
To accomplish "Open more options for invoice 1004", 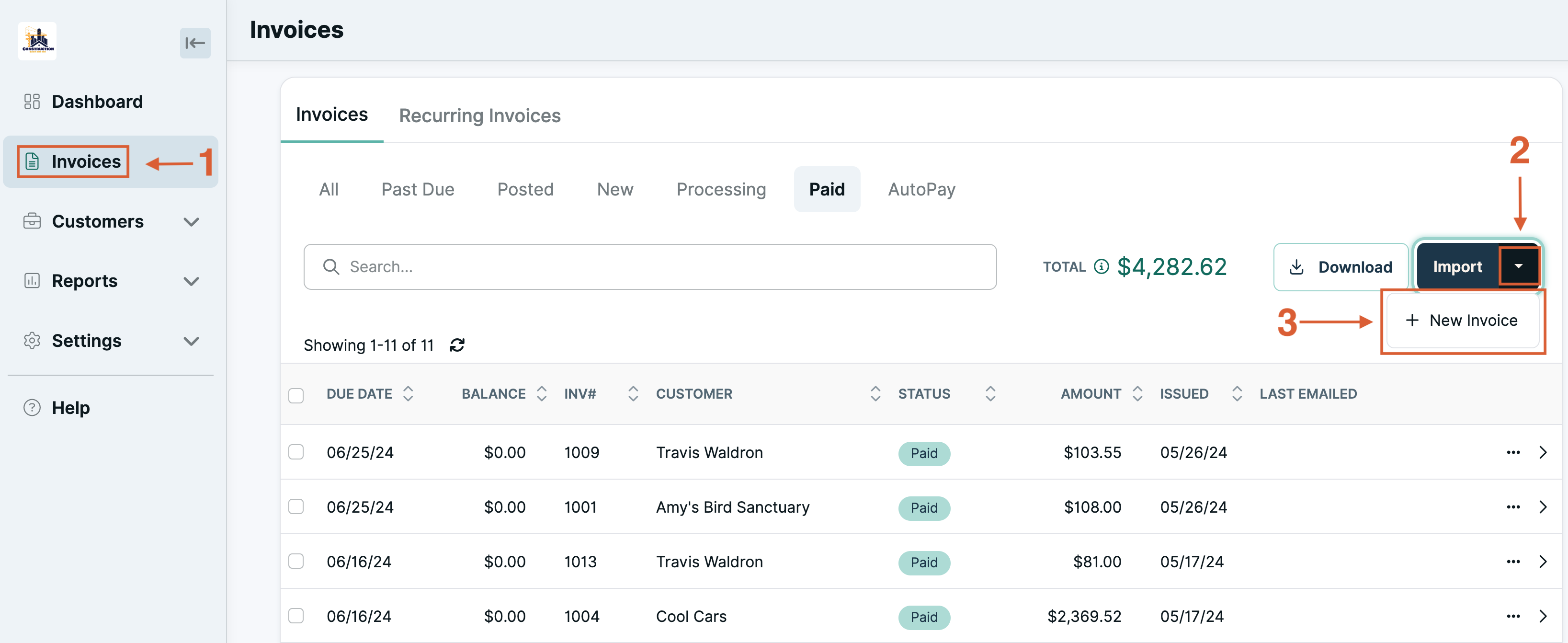I will pos(1513,616).
